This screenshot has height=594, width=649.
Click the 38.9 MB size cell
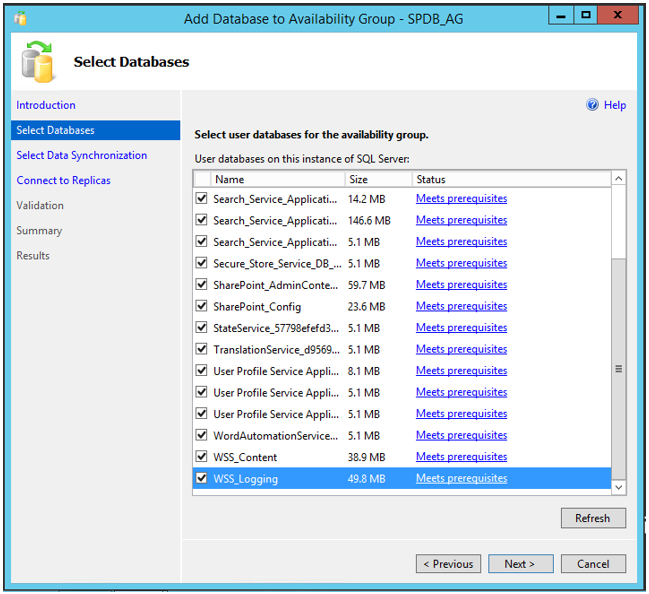pyautogui.click(x=366, y=457)
